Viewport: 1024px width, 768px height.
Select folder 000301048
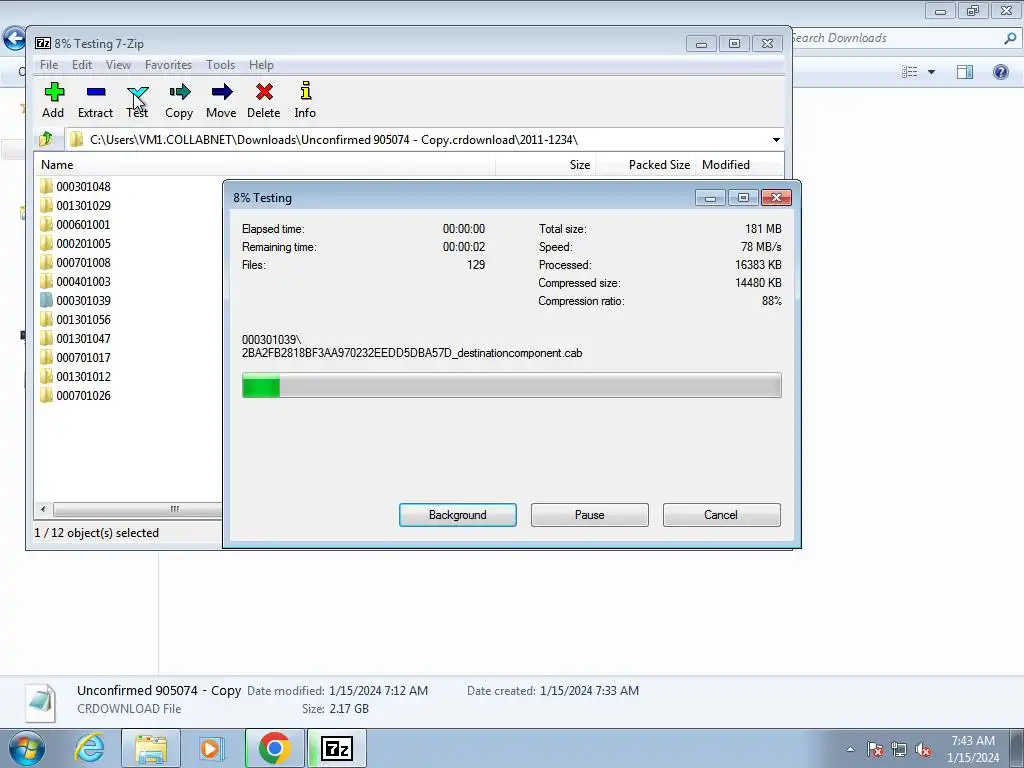pos(83,187)
